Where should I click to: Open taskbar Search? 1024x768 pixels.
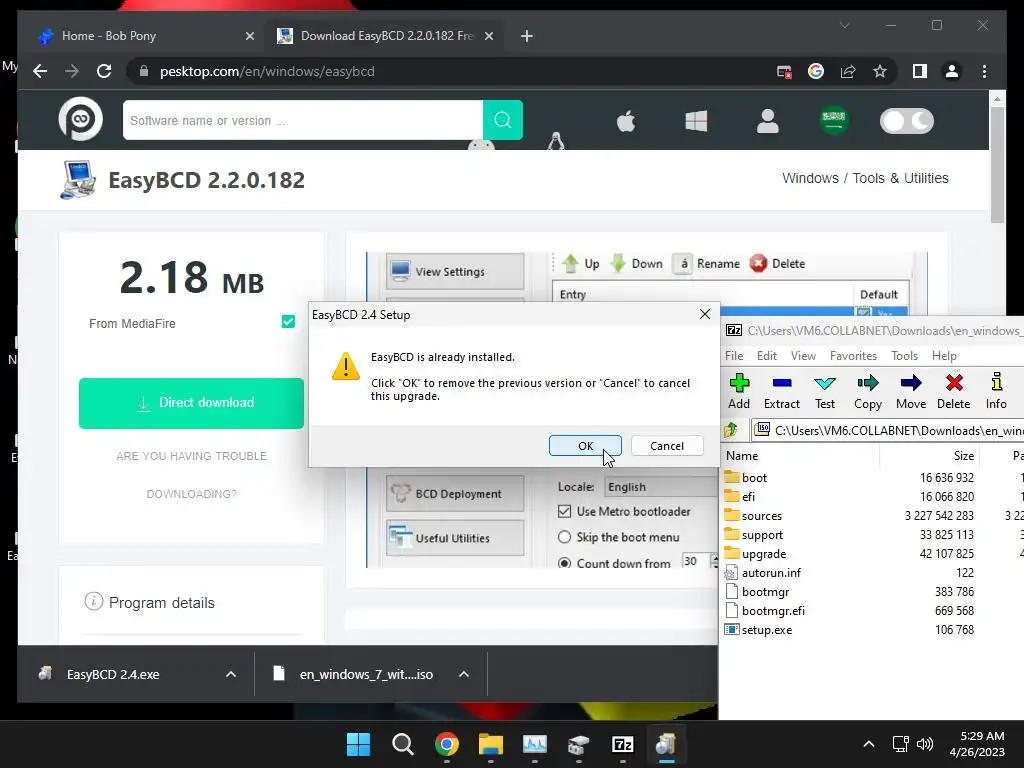click(x=402, y=744)
